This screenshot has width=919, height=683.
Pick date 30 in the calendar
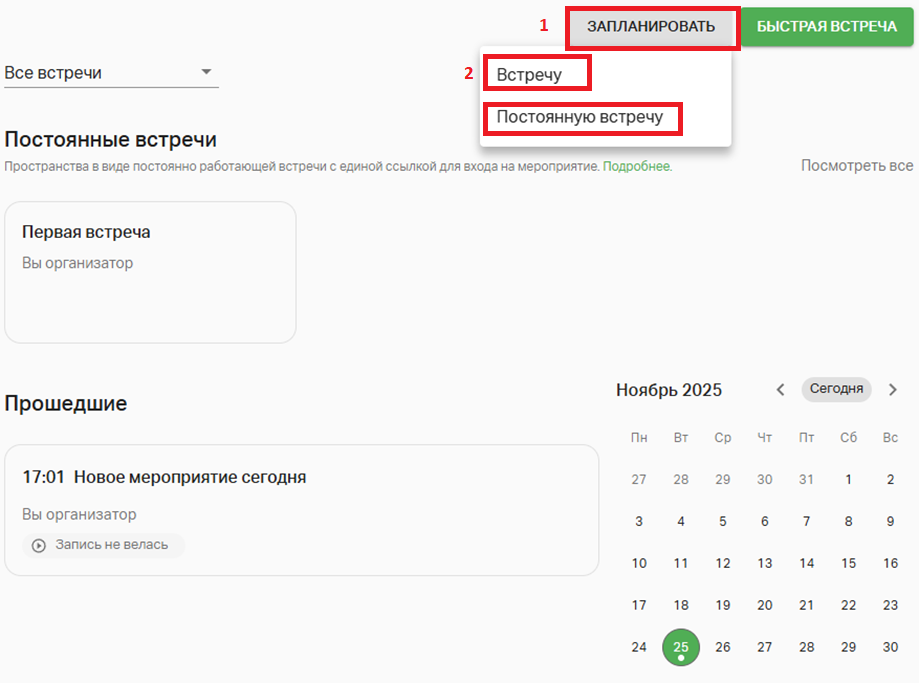point(891,647)
